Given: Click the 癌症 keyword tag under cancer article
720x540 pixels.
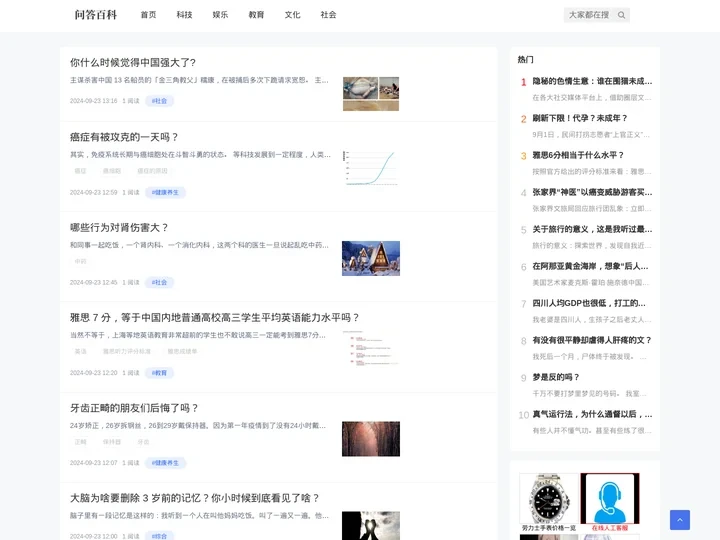Looking at the screenshot, I should click(x=80, y=171).
